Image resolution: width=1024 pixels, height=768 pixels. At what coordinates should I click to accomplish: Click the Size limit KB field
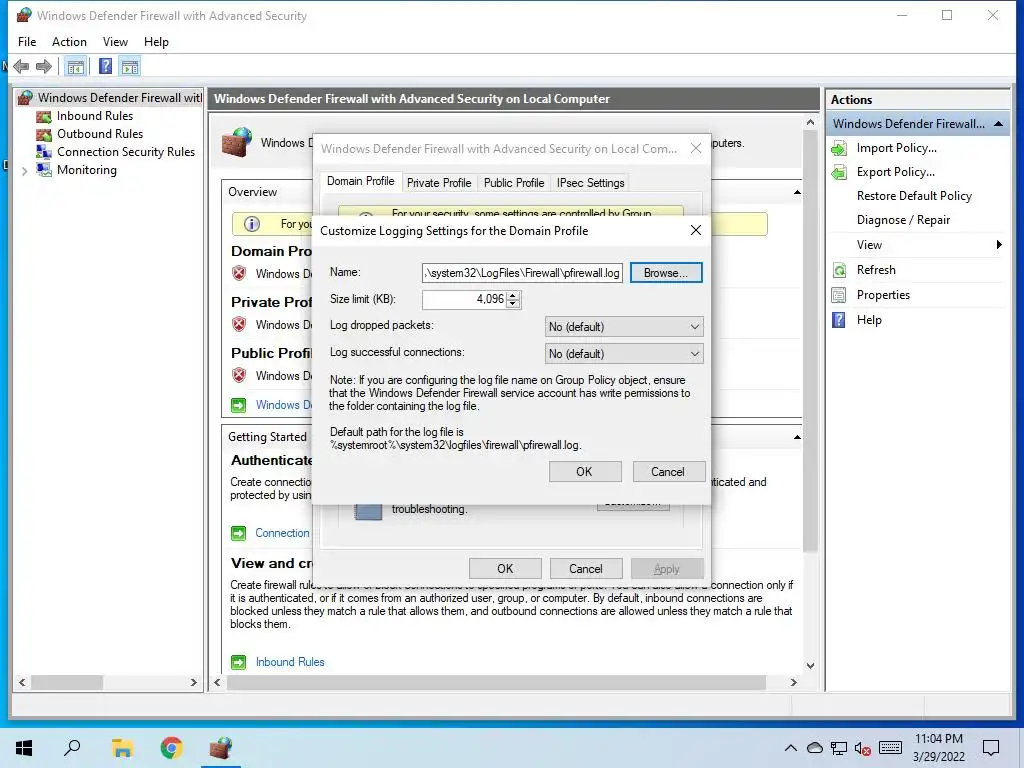tap(464, 300)
